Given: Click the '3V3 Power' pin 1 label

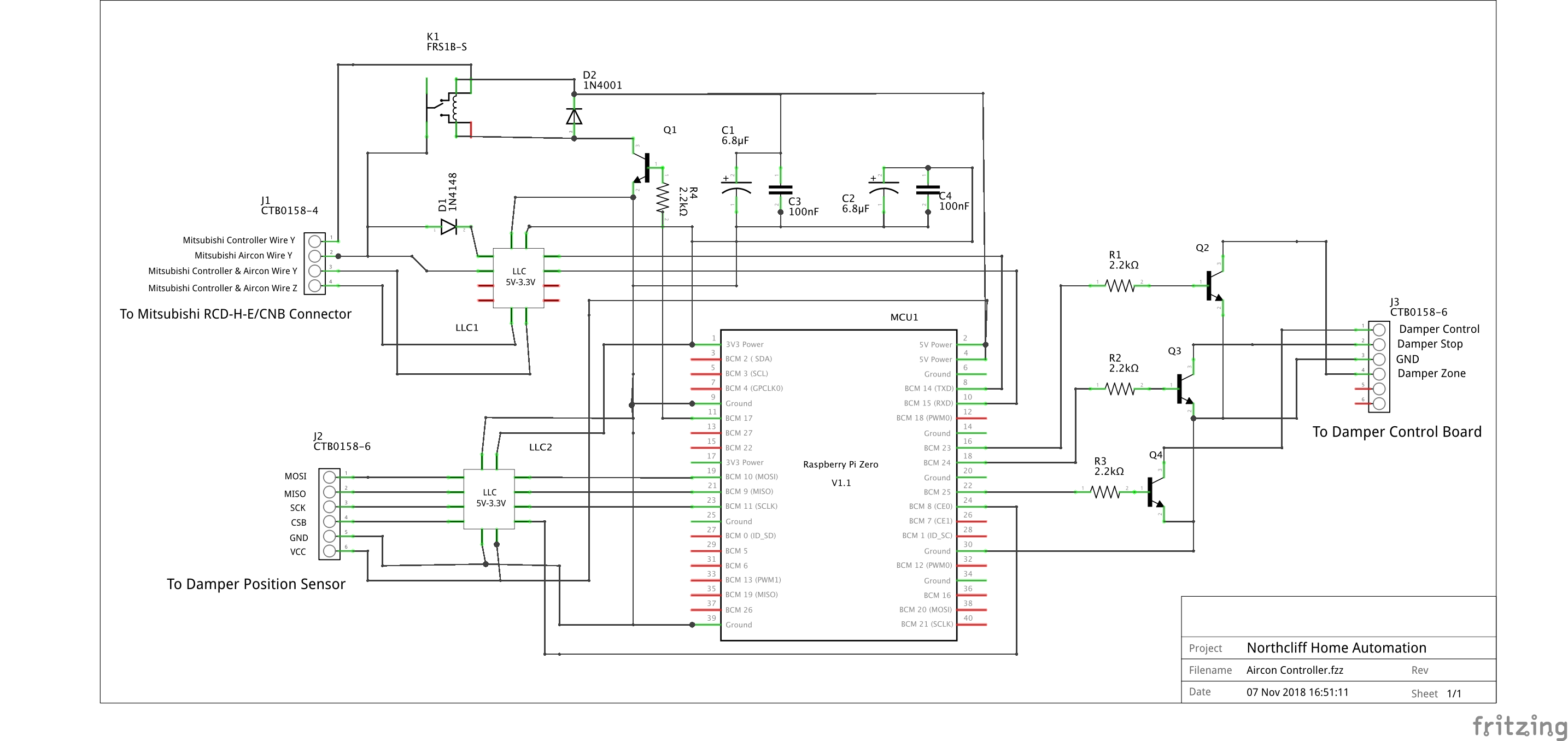Looking at the screenshot, I should pos(744,344).
